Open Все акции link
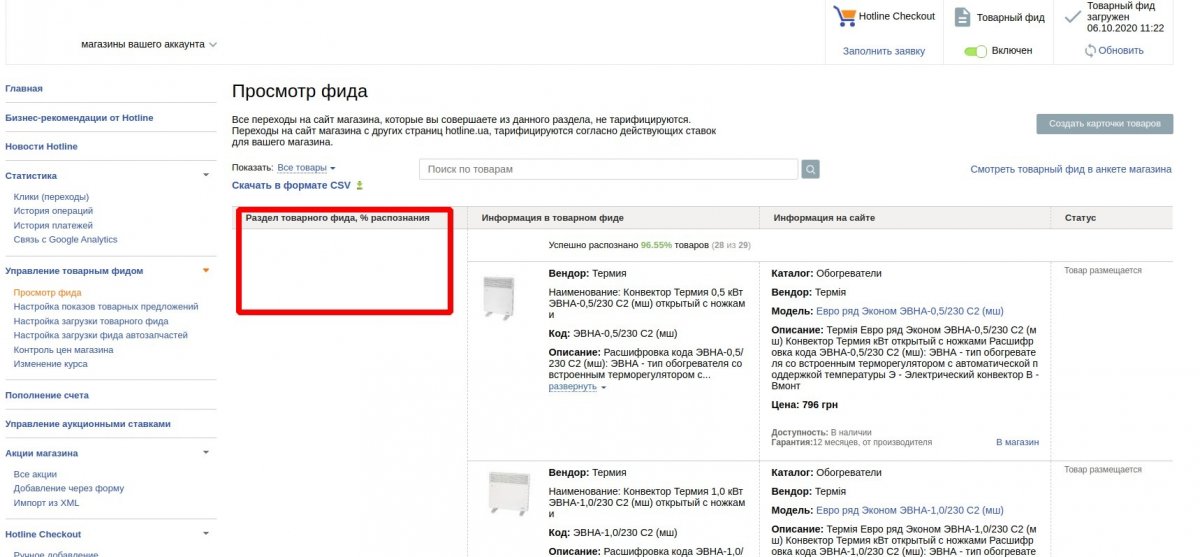This screenshot has width=1200, height=557. point(35,474)
